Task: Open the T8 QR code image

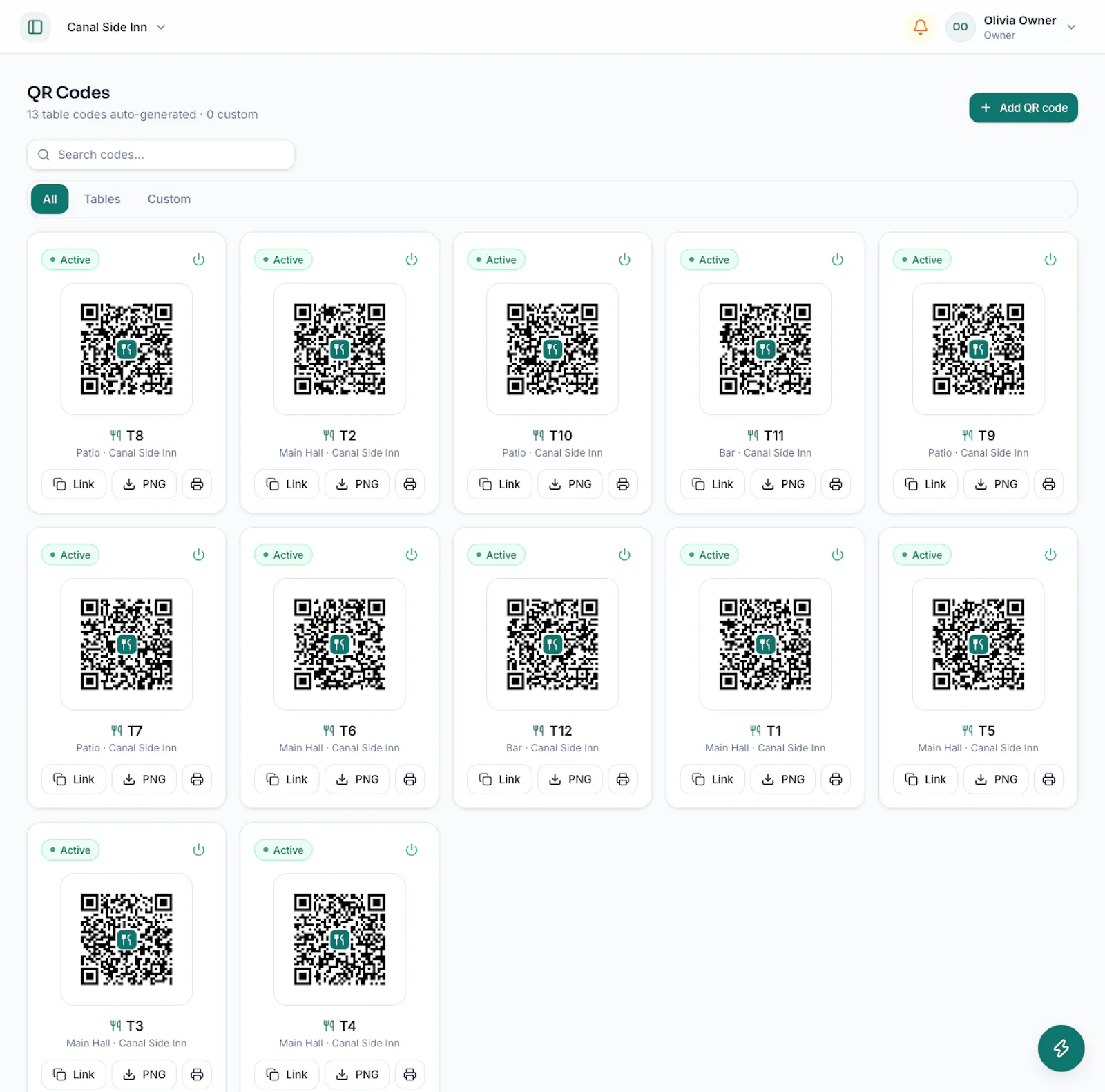Action: coord(126,349)
